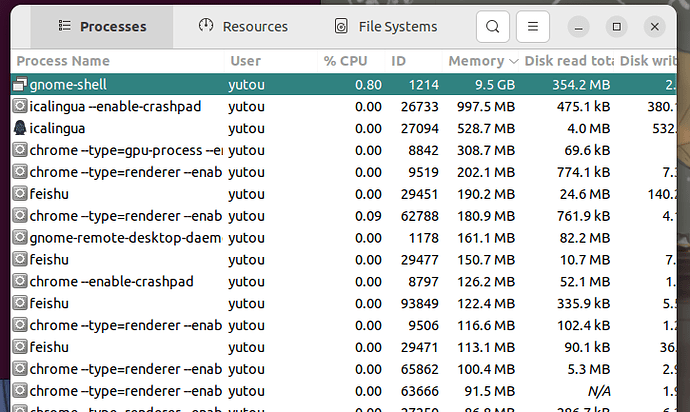Open the hamburger main menu
This screenshot has height=412, width=690.
coord(533,27)
